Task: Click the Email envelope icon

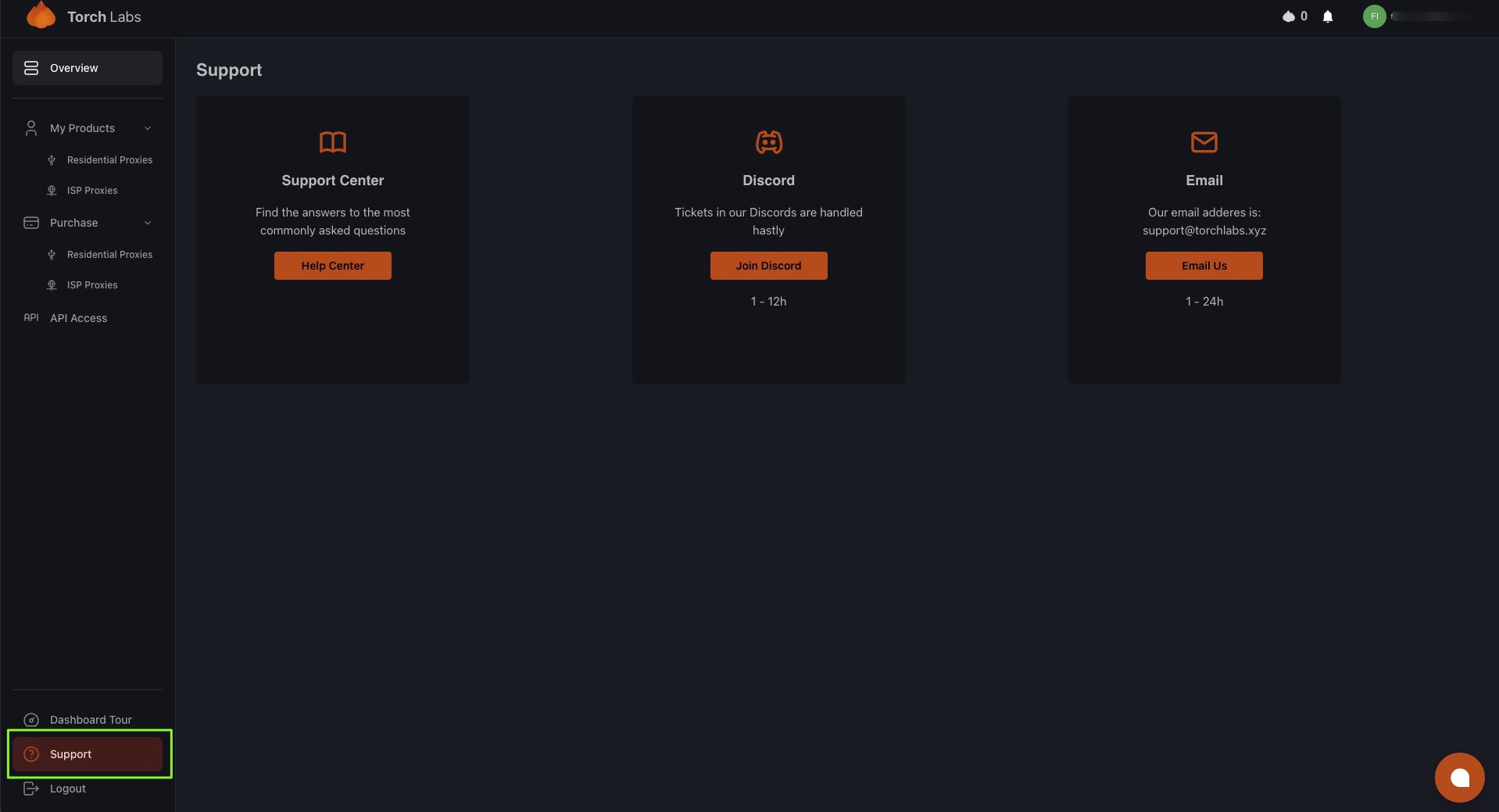Action: click(x=1204, y=142)
